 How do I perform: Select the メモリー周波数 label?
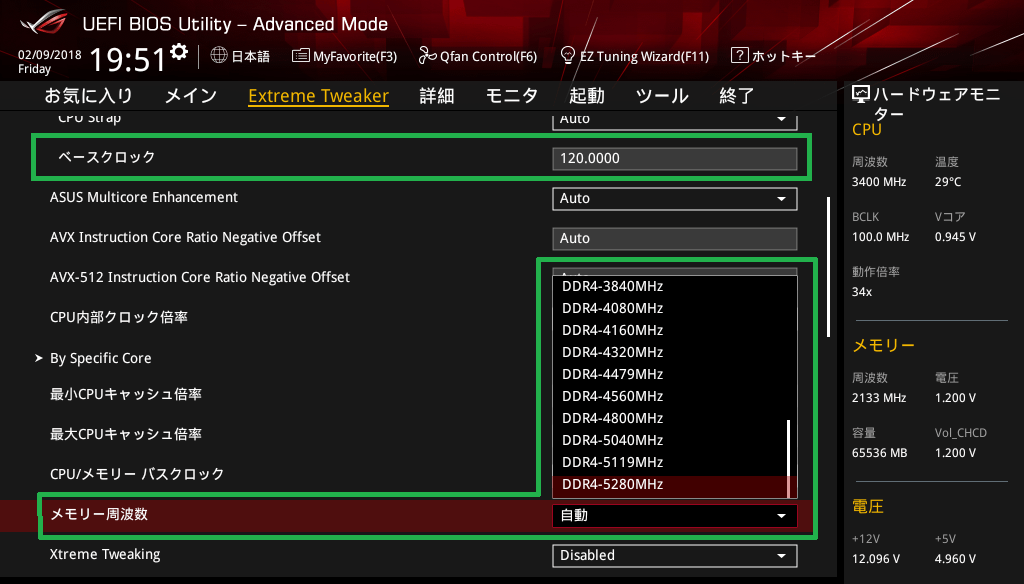click(99, 515)
